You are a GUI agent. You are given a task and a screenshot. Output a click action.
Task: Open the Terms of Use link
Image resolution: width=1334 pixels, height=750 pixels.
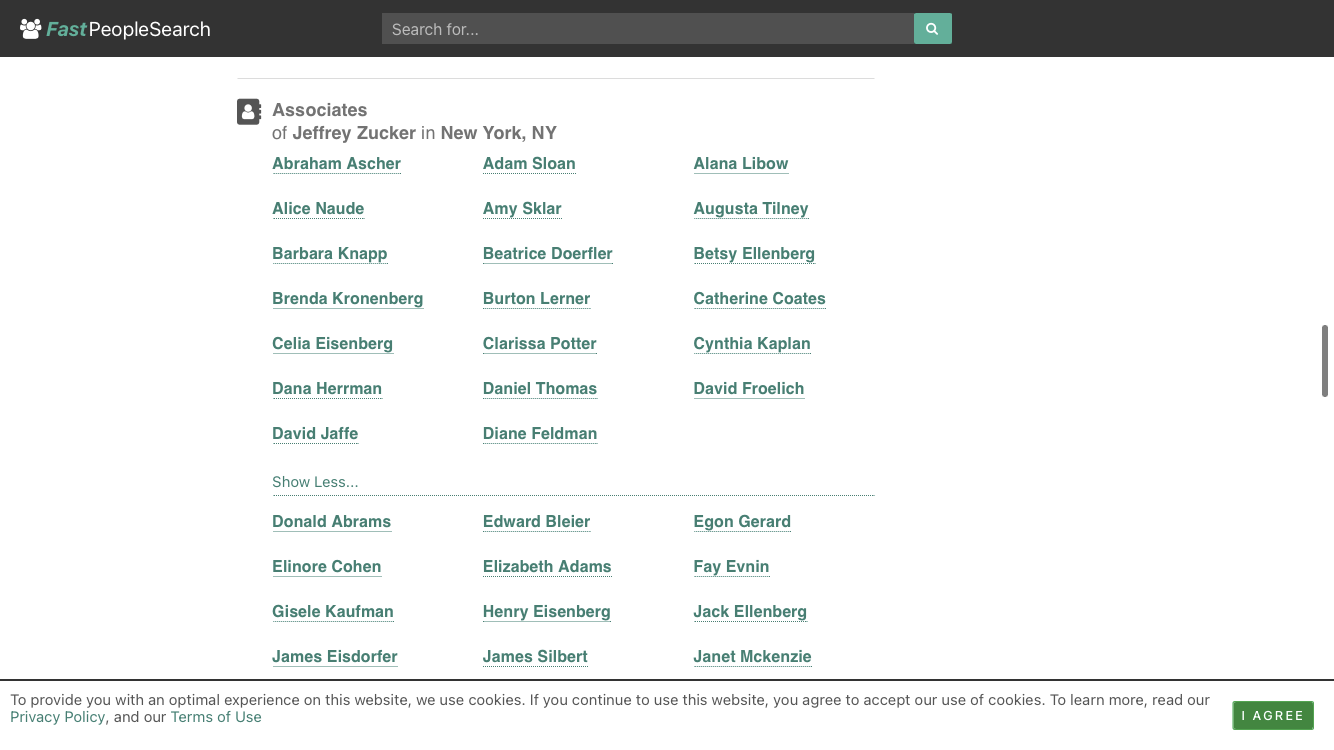(216, 717)
